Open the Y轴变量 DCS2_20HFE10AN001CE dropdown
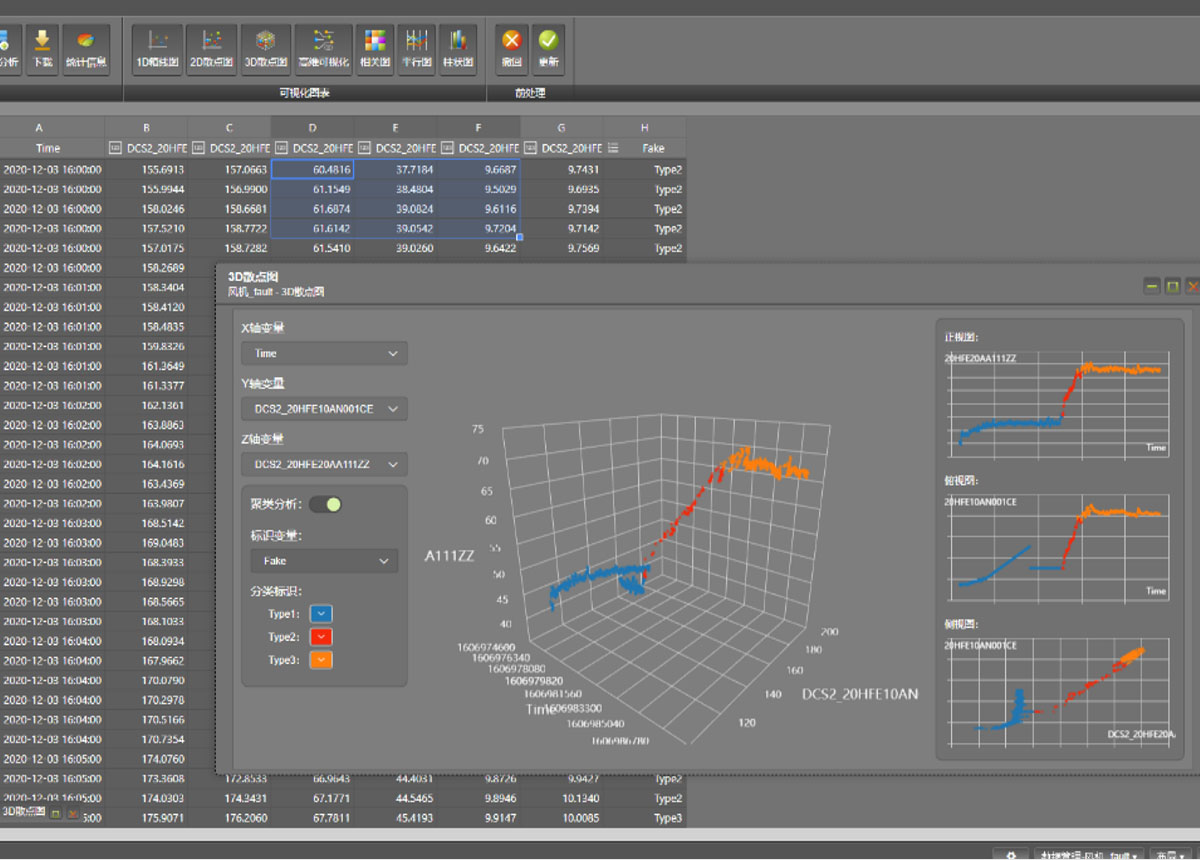This screenshot has width=1200, height=860. [x=324, y=409]
